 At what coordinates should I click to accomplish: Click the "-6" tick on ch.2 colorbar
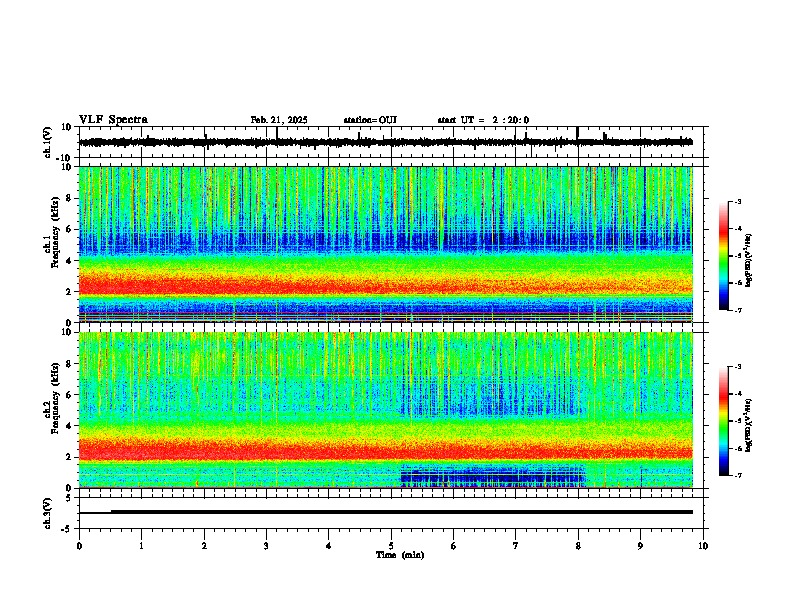click(x=737, y=448)
